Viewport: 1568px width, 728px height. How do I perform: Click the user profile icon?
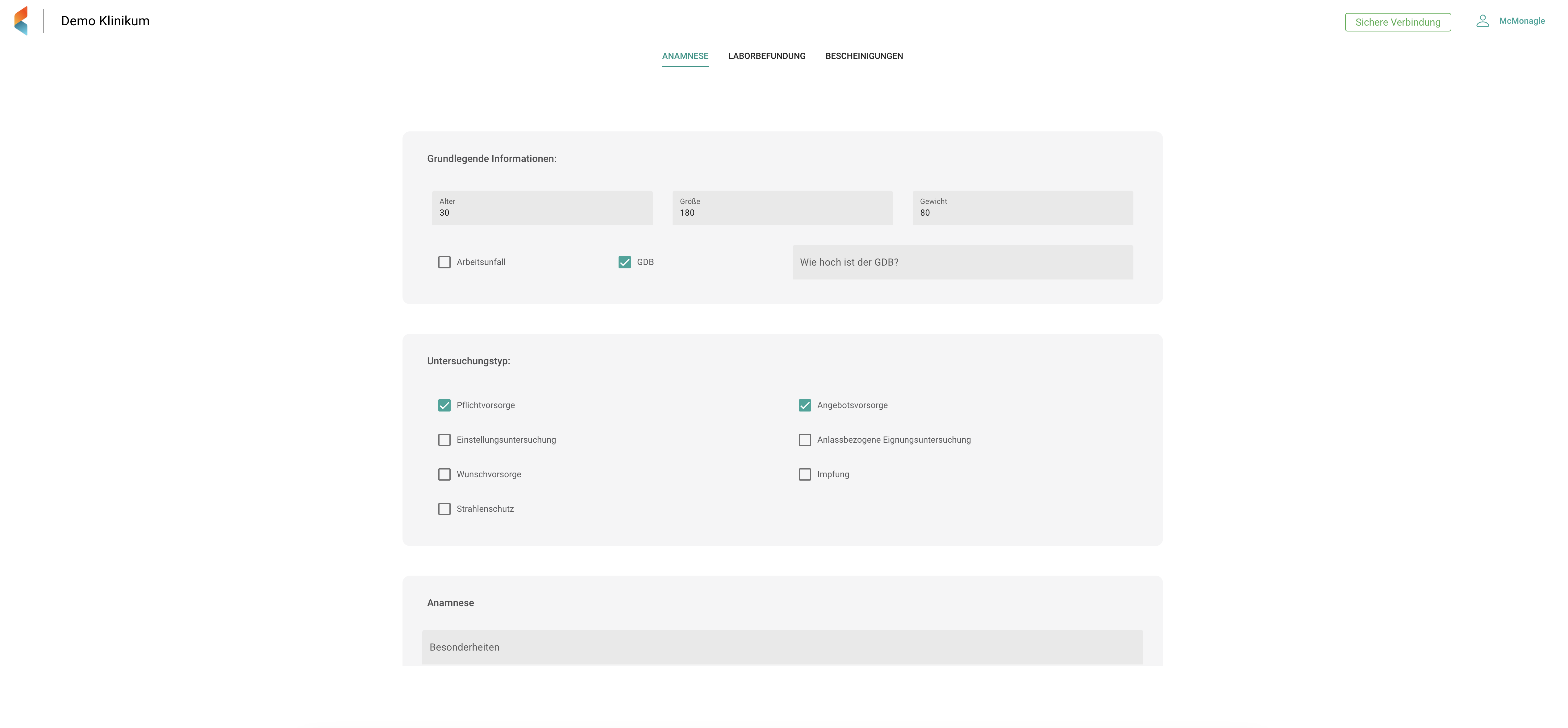coord(1482,21)
